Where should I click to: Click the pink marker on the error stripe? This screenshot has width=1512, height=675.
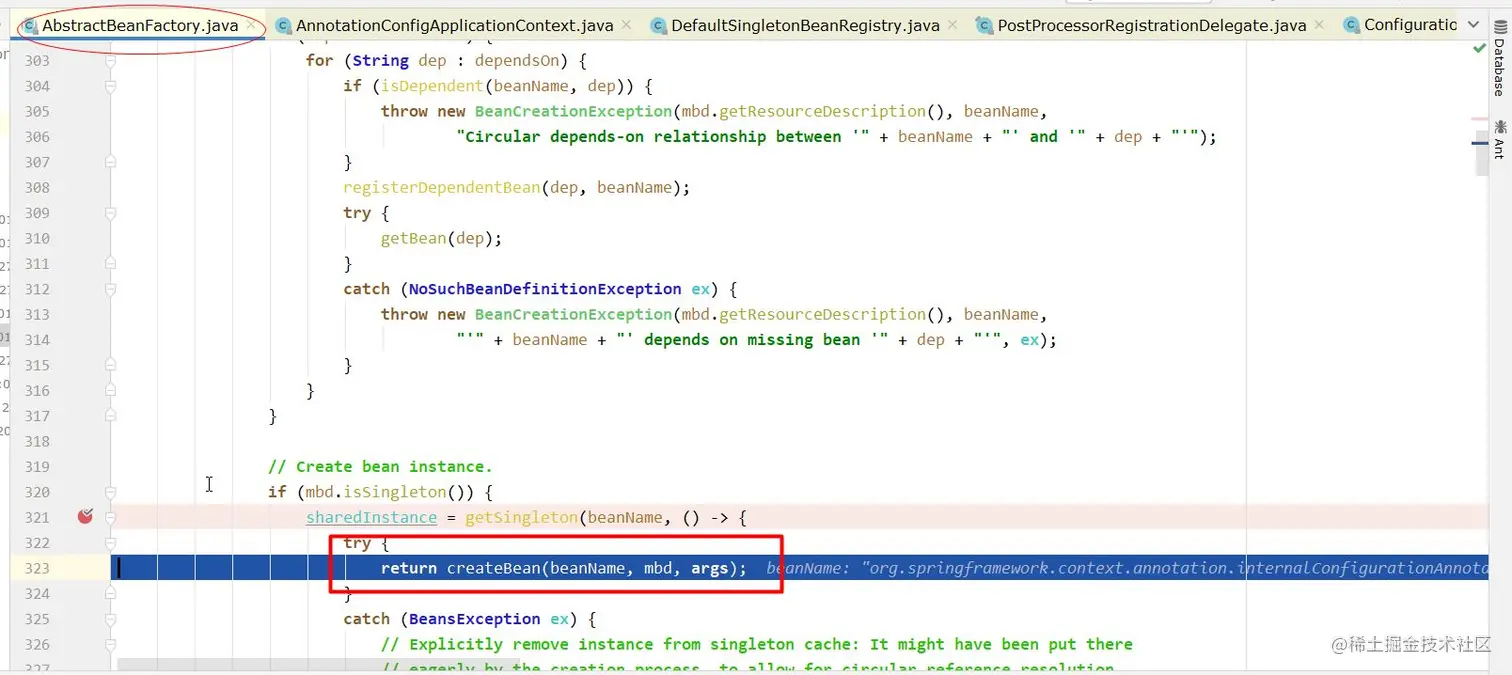coord(1479,118)
